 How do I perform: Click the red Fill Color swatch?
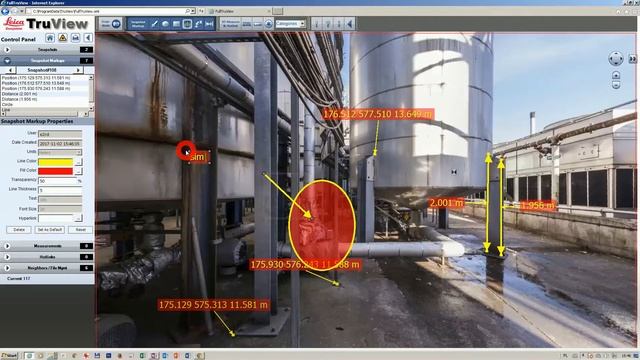pyautogui.click(x=56, y=171)
